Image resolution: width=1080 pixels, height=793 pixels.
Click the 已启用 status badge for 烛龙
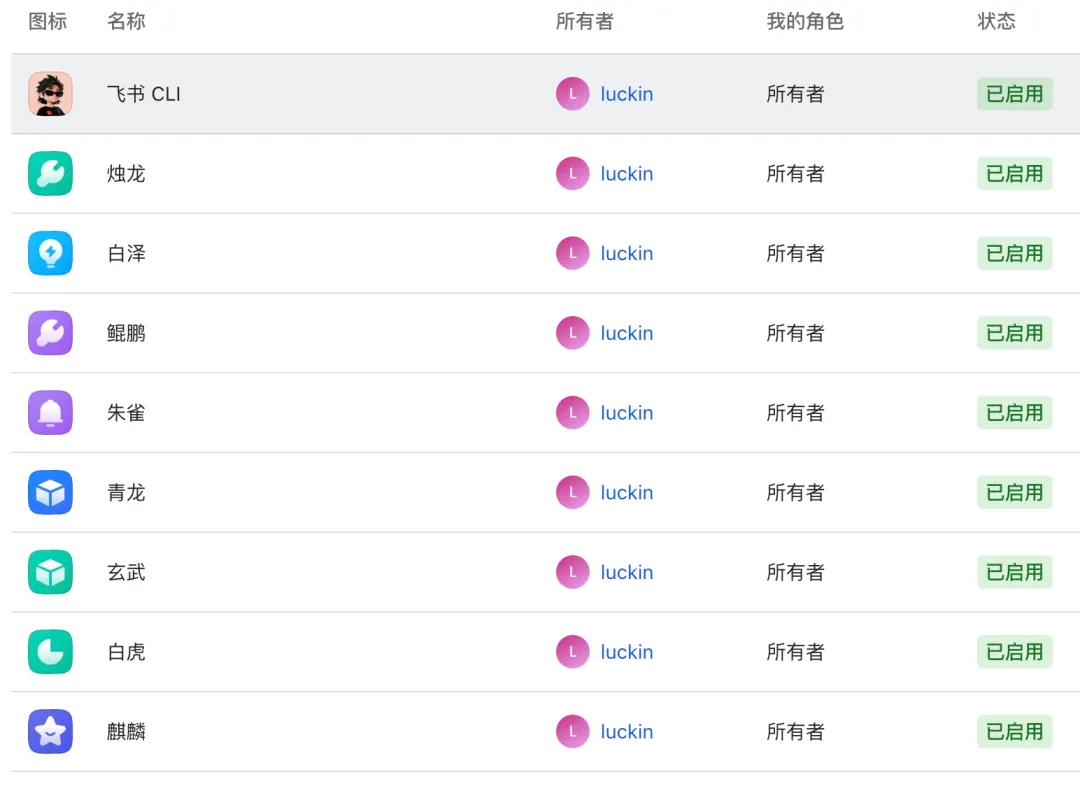(x=1014, y=174)
